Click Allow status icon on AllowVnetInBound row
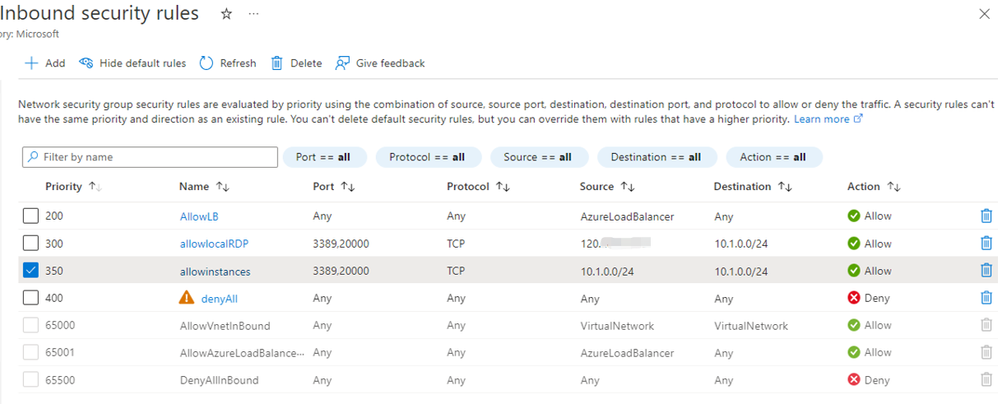The height and width of the screenshot is (404, 998). pyautogui.click(x=854, y=325)
